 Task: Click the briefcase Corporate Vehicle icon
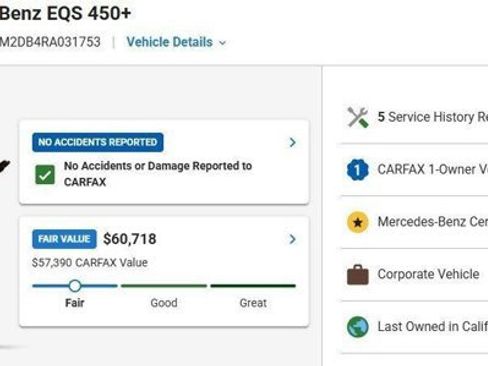point(358,275)
